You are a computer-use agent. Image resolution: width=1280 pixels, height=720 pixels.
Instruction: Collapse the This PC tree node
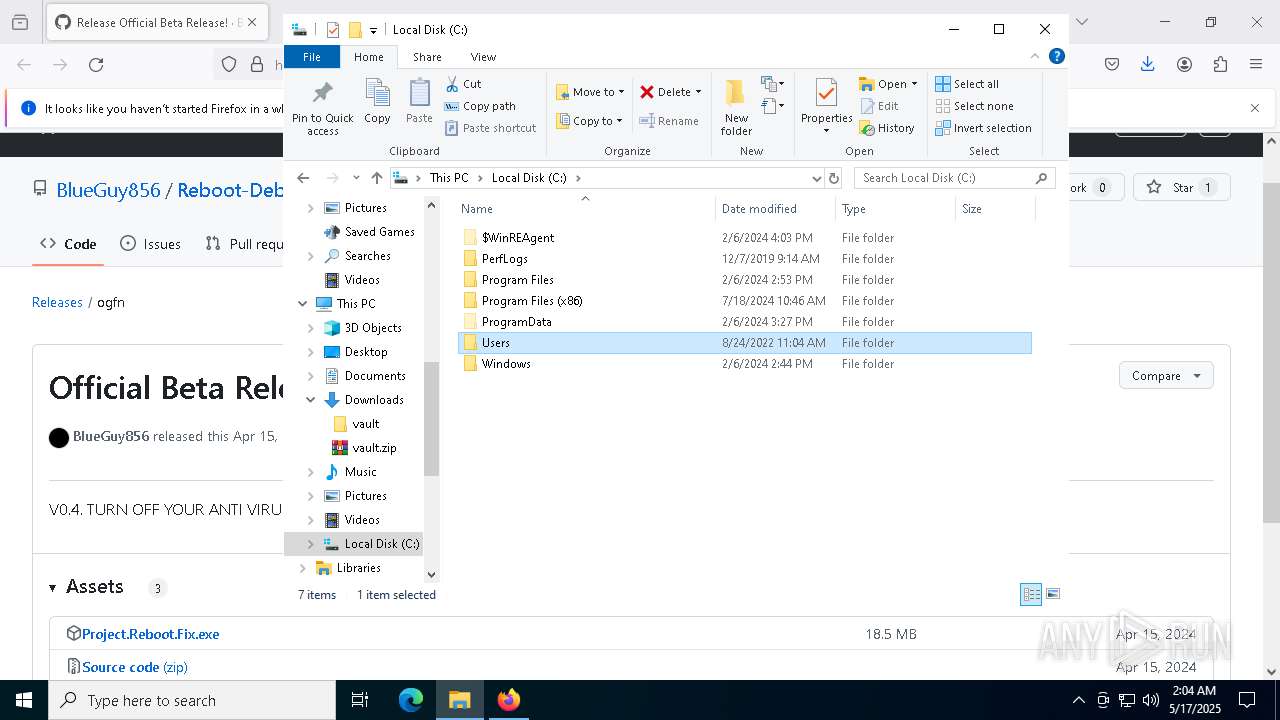302,304
